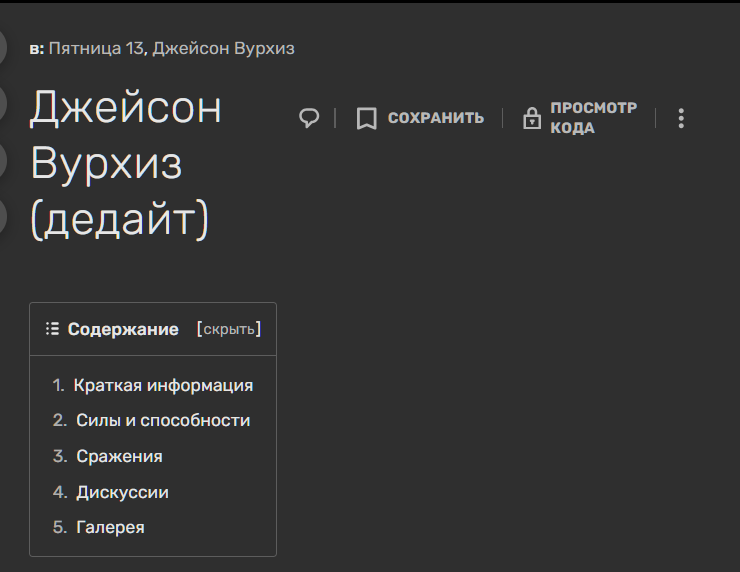Open the three-dot more actions menu
Viewport: 740px width, 572px height.
point(681,118)
